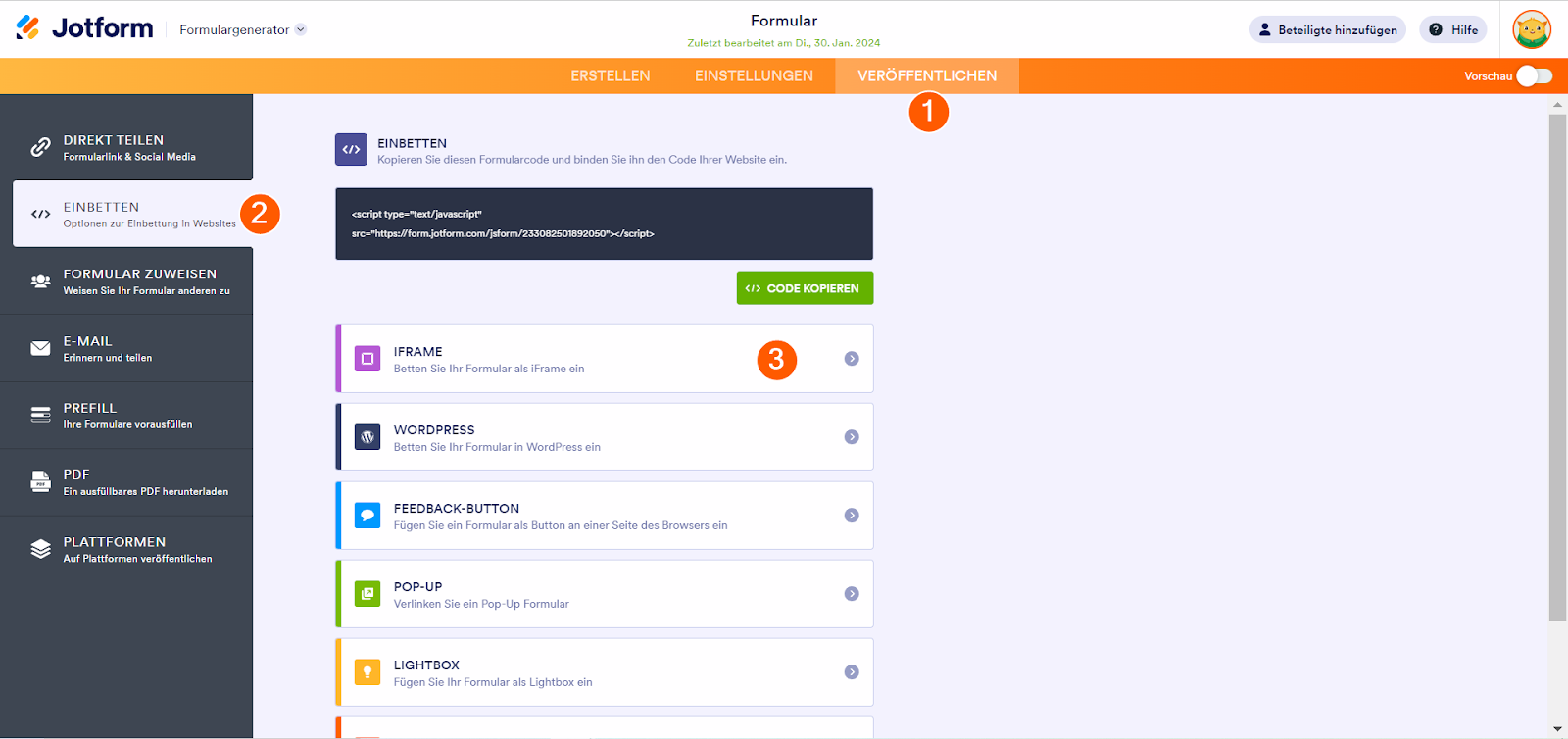
Task: Select the VERÖFFENTLICHEN tab
Action: tap(927, 76)
